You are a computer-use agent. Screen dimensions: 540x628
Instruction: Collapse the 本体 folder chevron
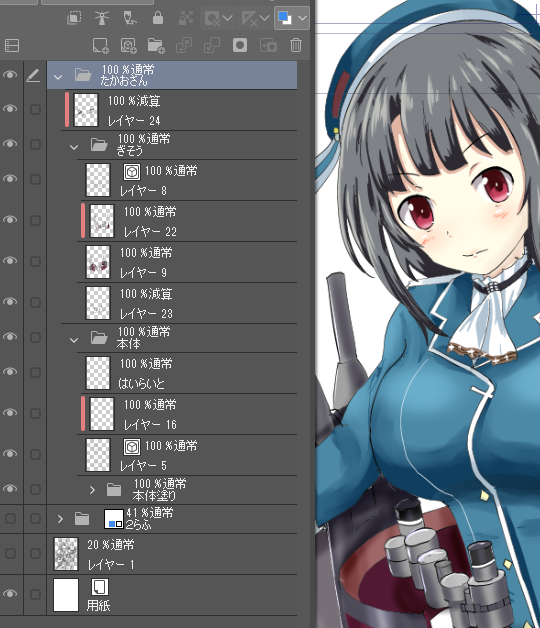pos(74,340)
